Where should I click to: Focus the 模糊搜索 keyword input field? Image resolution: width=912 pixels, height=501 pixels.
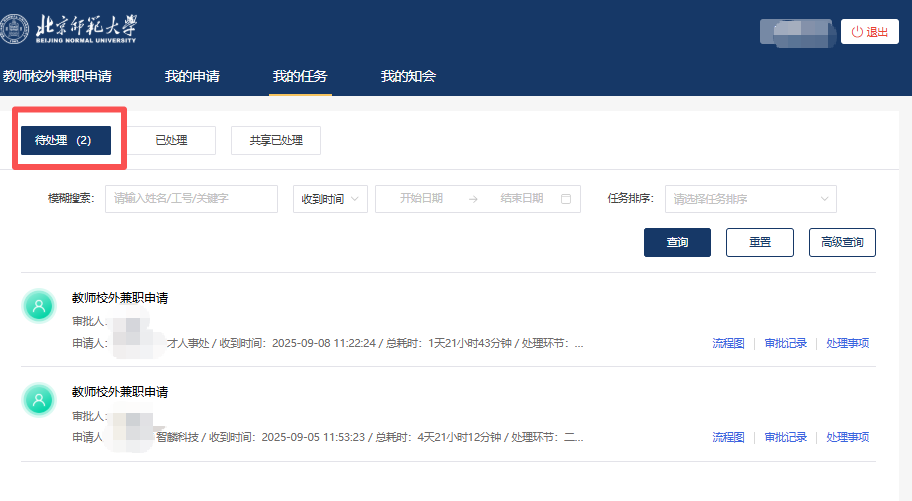point(191,199)
